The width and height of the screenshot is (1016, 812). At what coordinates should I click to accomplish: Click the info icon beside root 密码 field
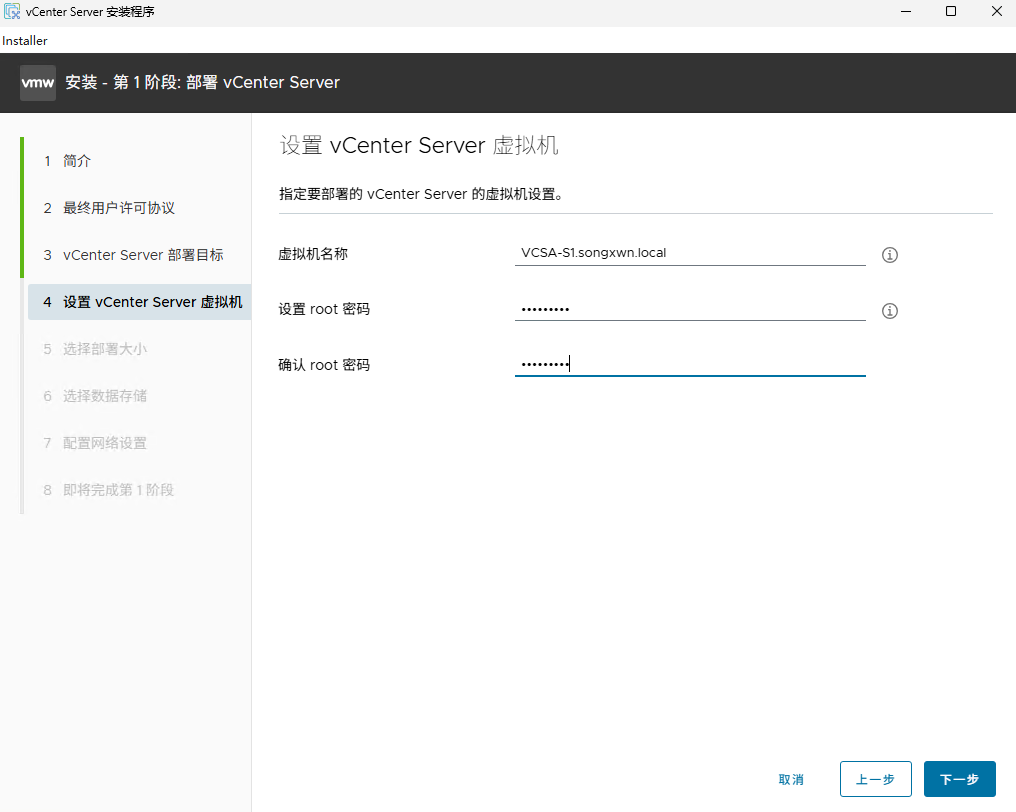point(889,311)
